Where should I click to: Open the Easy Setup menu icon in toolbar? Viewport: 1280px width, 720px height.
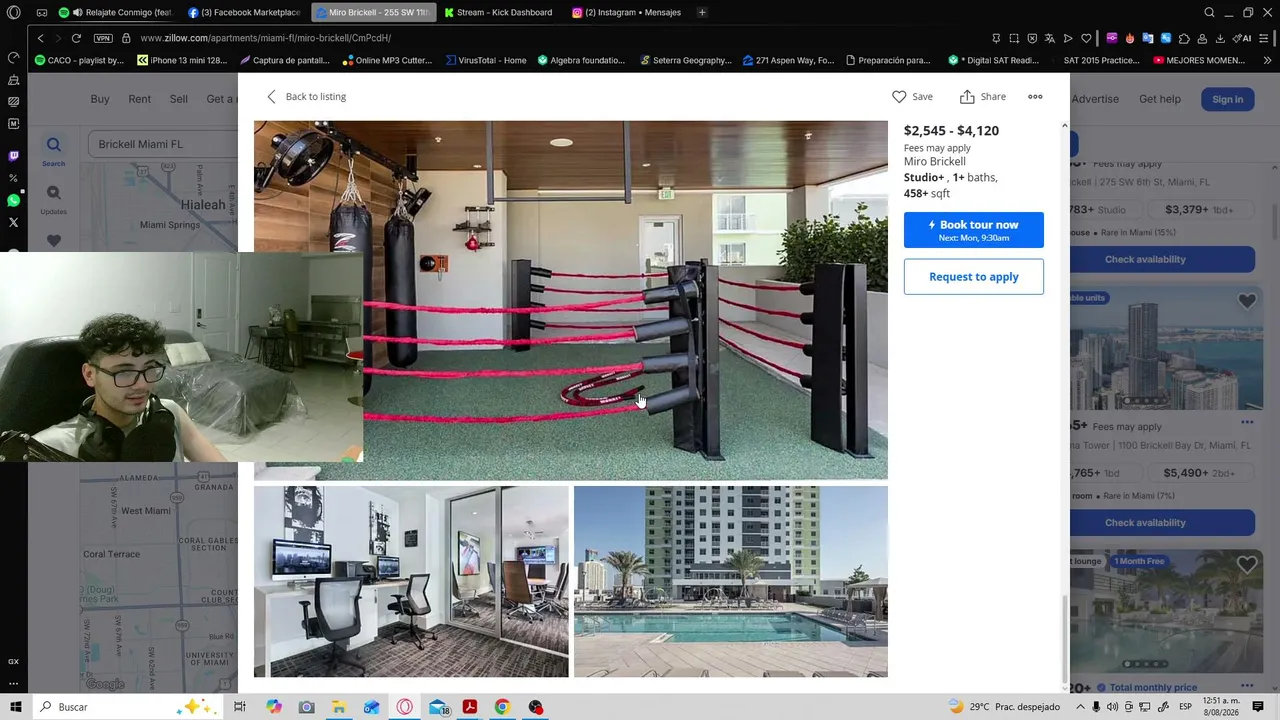1264,38
